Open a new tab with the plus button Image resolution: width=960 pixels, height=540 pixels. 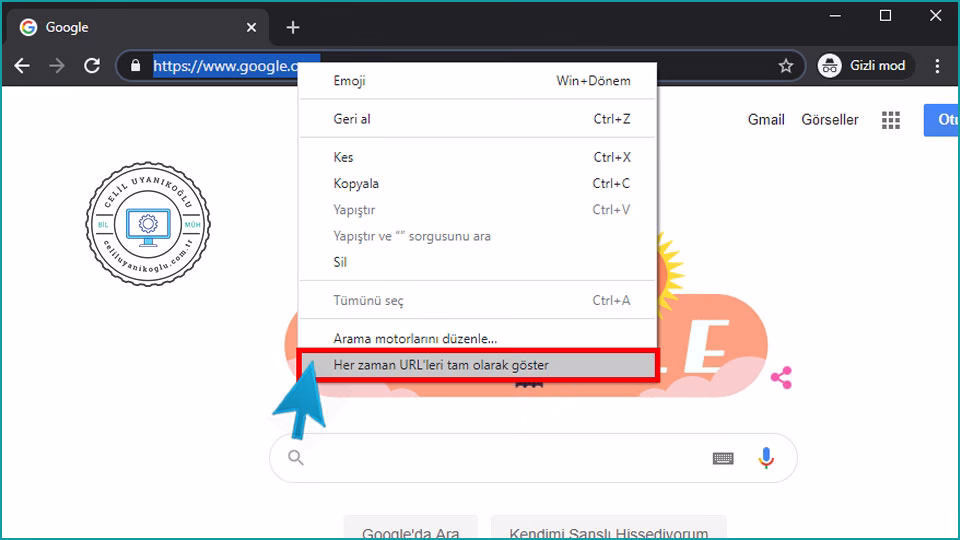coord(293,28)
